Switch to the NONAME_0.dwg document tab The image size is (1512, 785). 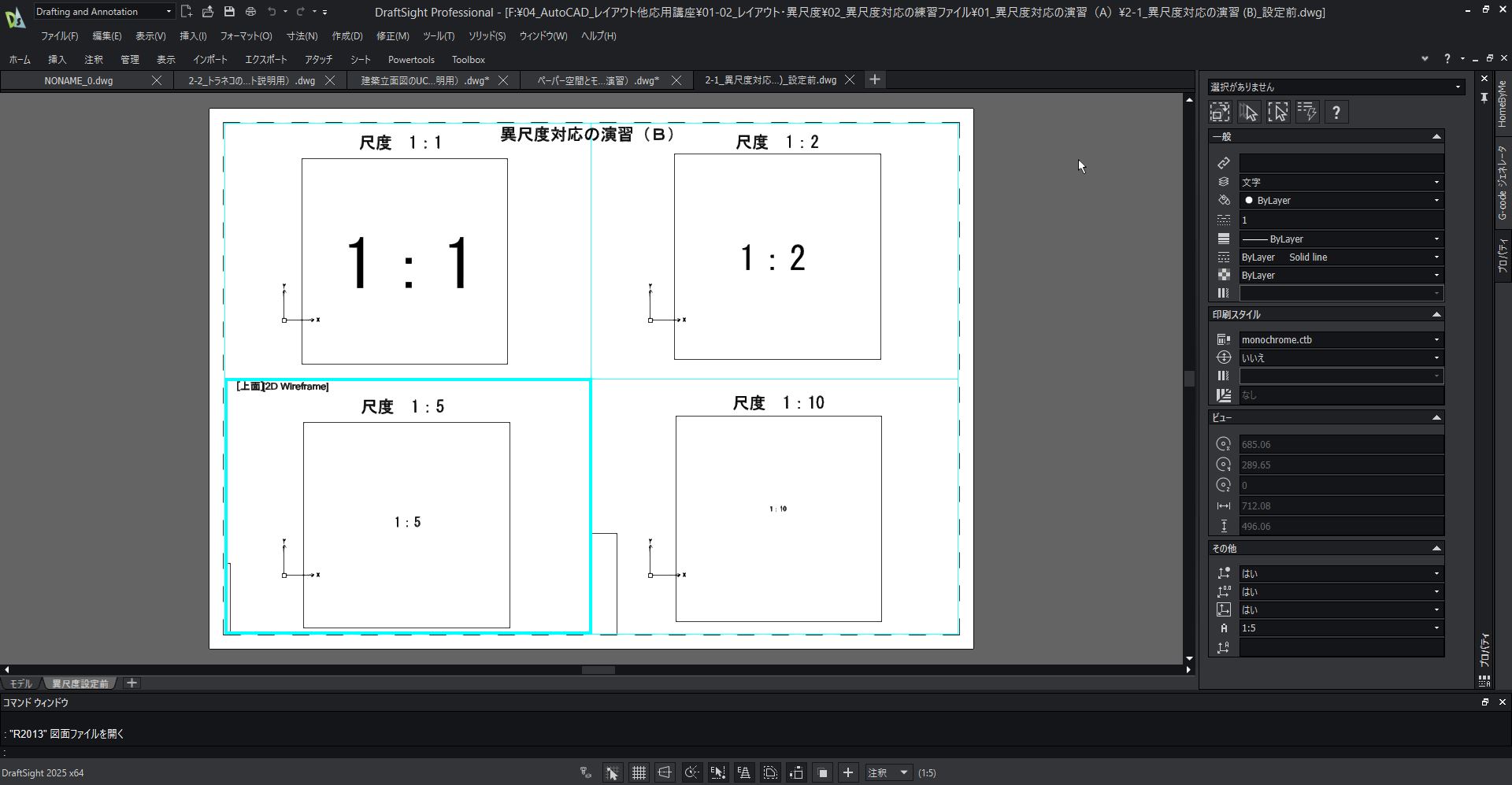pos(78,80)
